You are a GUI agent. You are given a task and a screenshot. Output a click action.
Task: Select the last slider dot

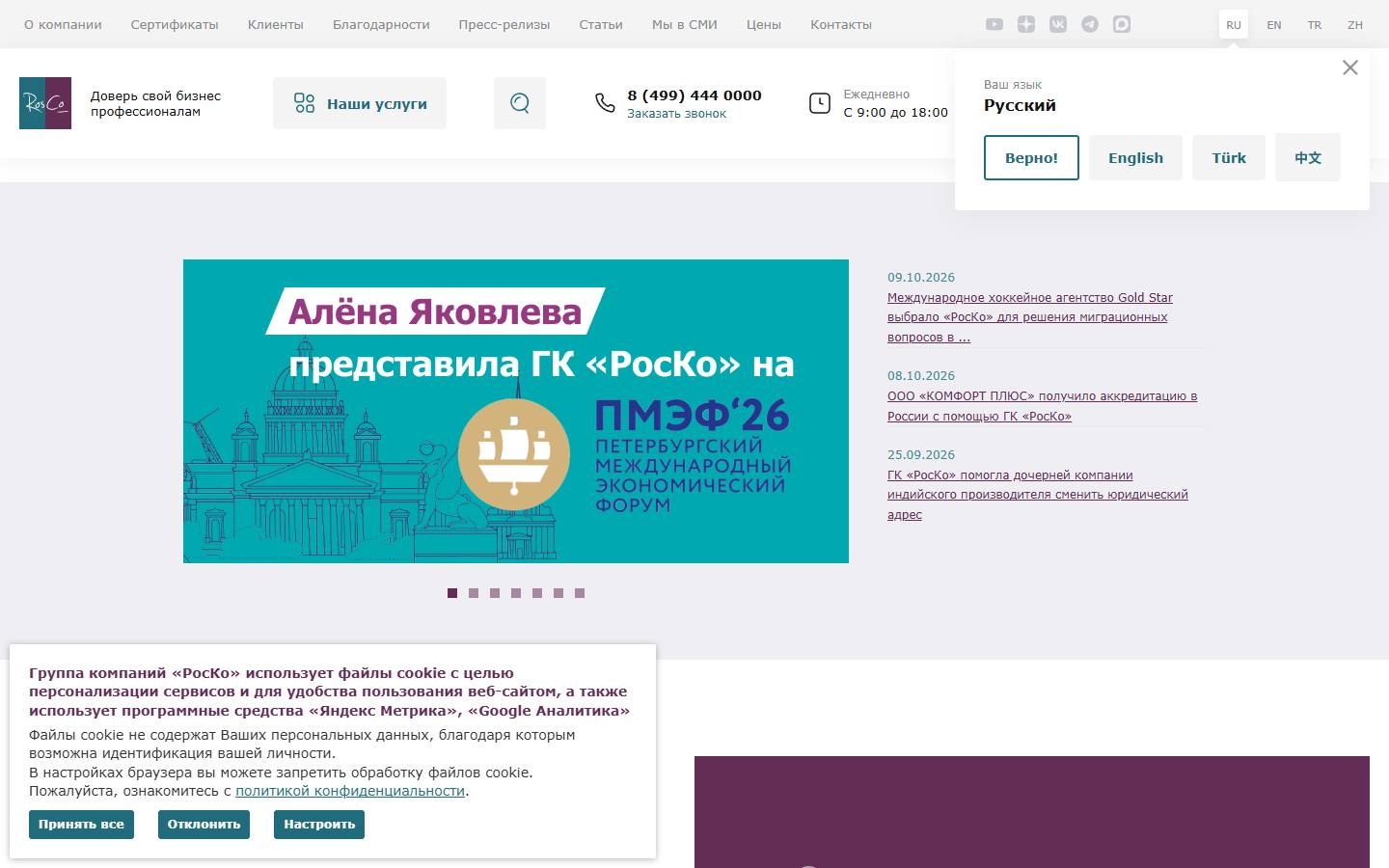(x=580, y=593)
